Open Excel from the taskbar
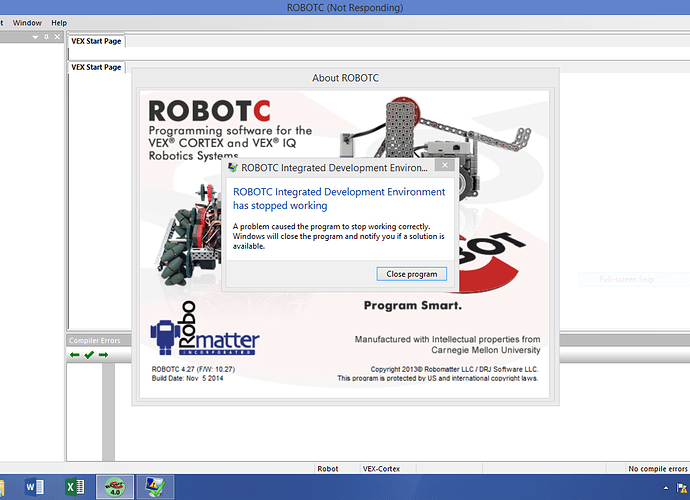This screenshot has width=690, height=500. [x=75, y=487]
